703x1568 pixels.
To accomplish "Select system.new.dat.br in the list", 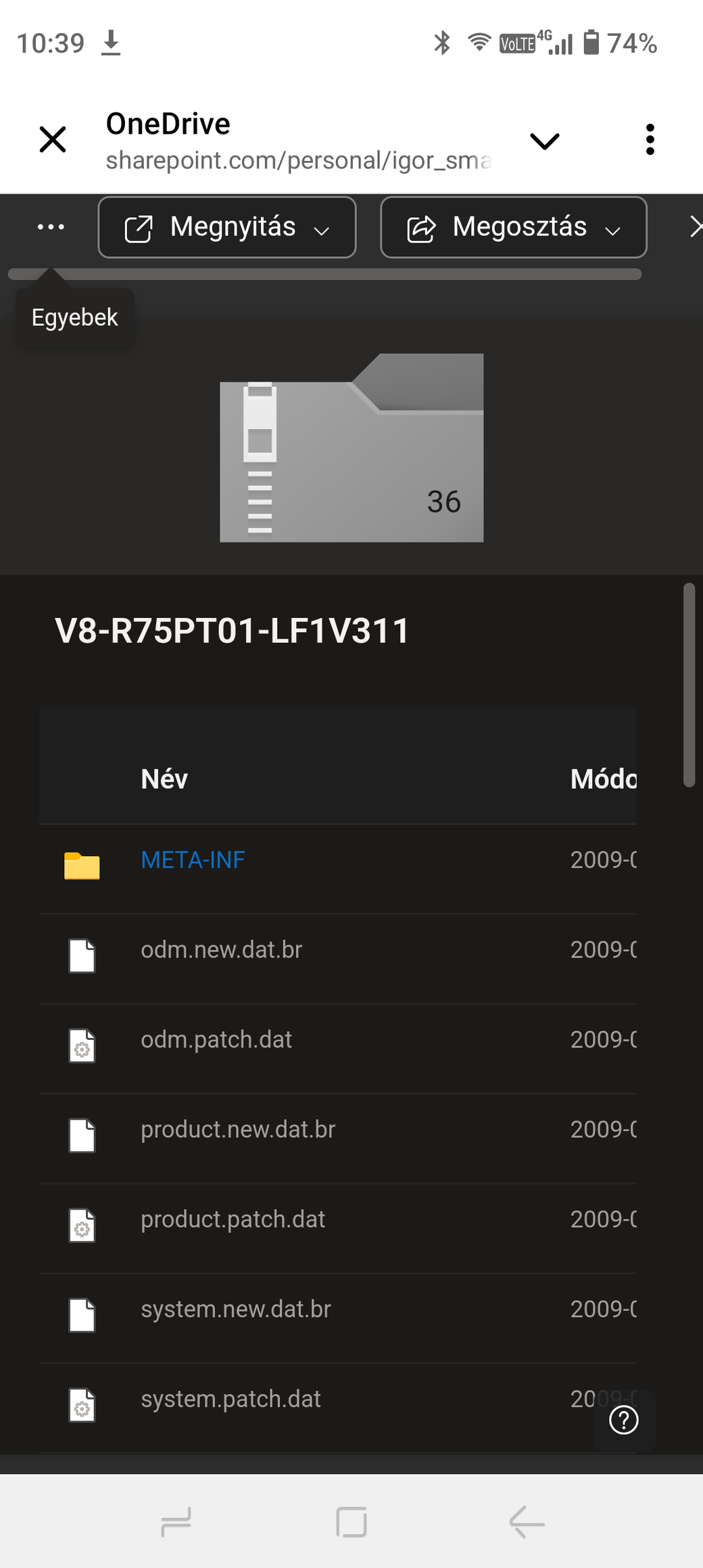I will (236, 1310).
